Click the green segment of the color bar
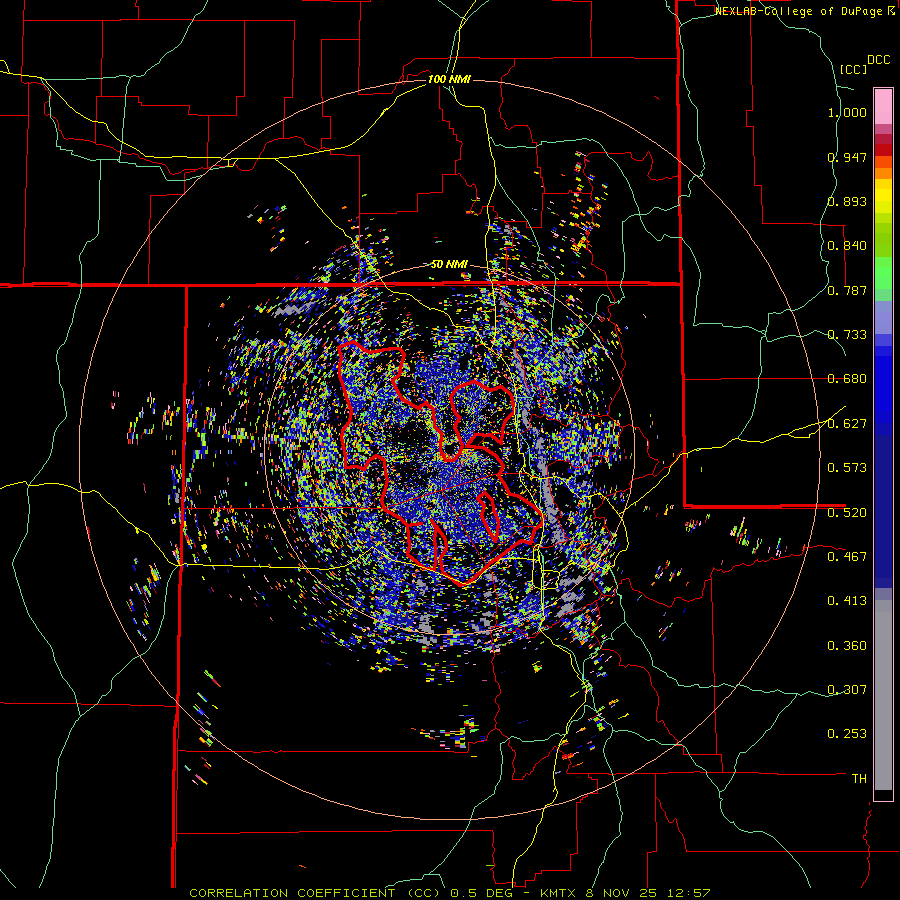 [883, 273]
